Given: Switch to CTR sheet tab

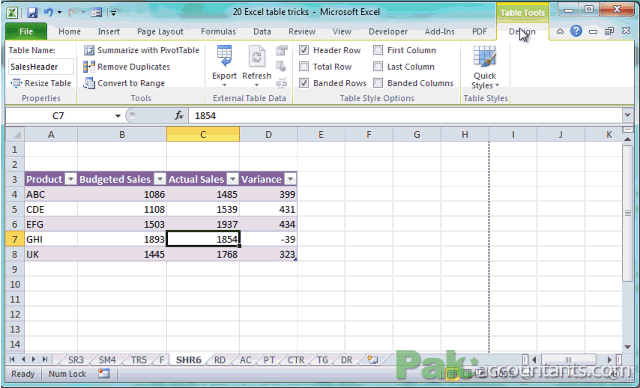Looking at the screenshot, I should [x=296, y=360].
